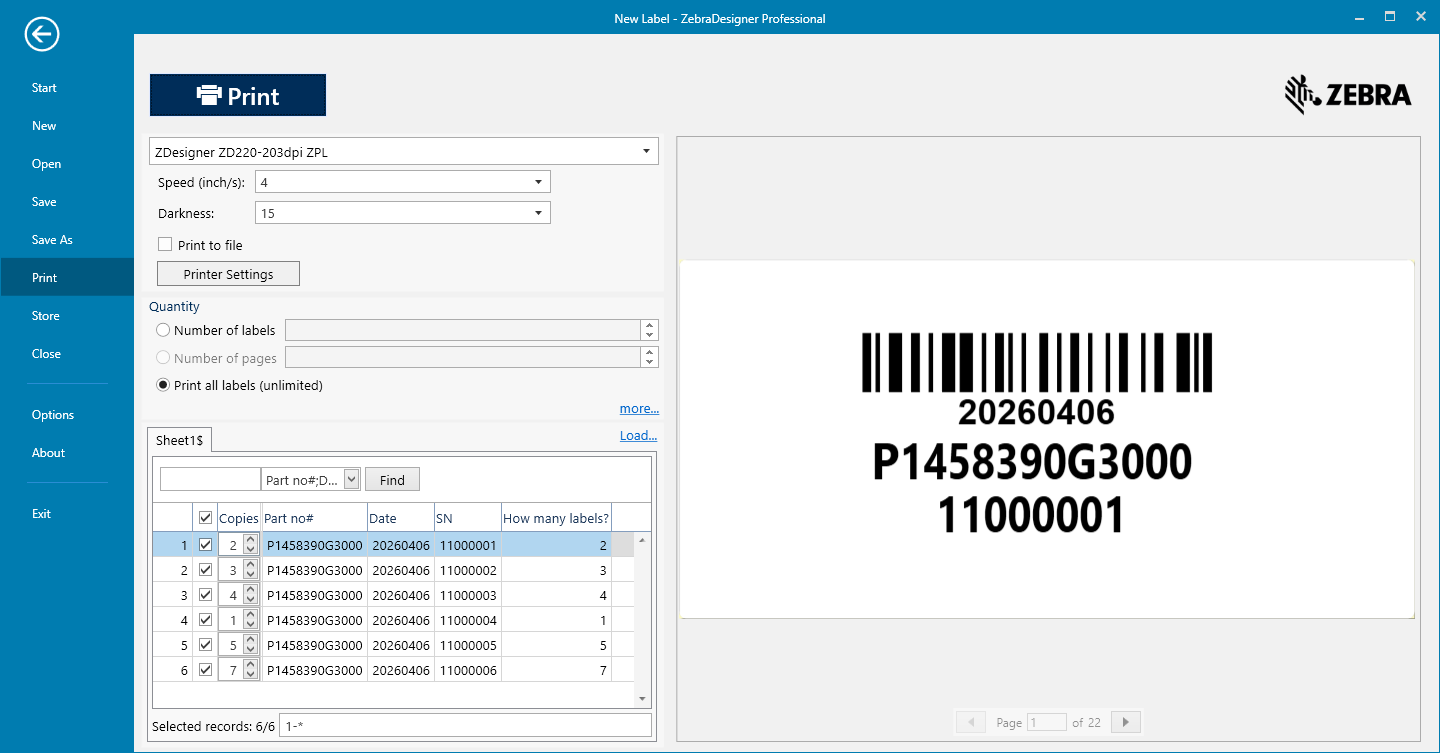Adjust copies stepper for SN 11000004 row
The width and height of the screenshot is (1440, 753).
[x=250, y=620]
